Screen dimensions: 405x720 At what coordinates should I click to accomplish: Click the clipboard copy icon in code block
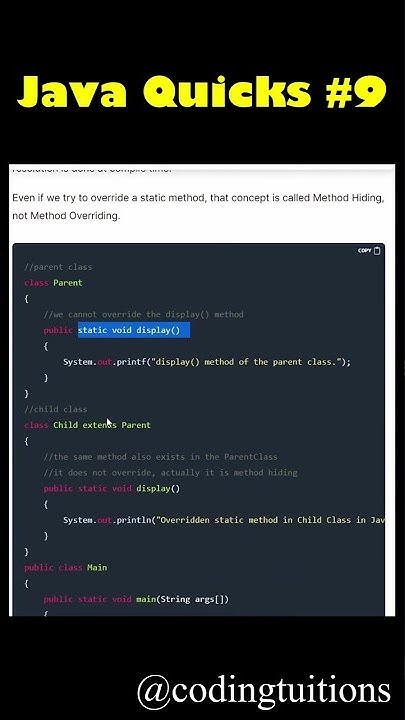377,251
